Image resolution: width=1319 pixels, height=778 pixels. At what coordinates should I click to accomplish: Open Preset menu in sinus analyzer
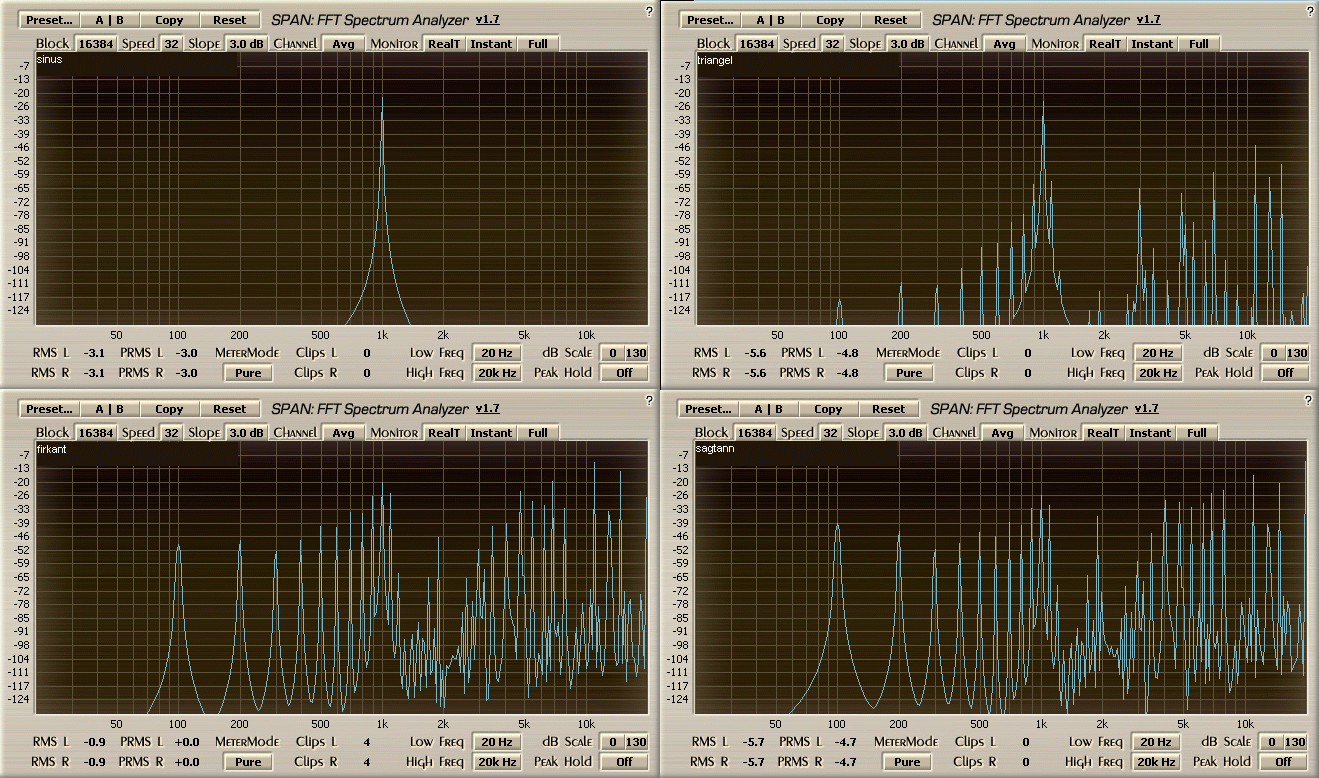point(49,20)
